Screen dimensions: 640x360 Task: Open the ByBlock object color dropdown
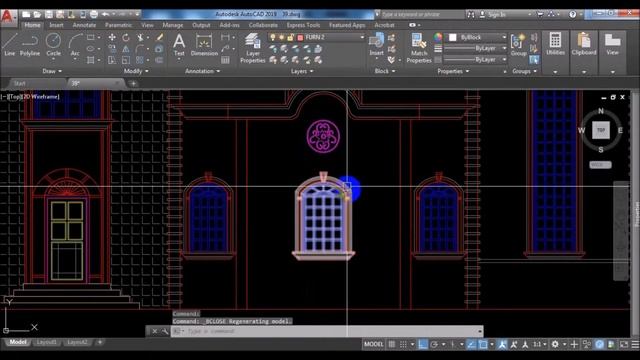pyautogui.click(x=504, y=37)
